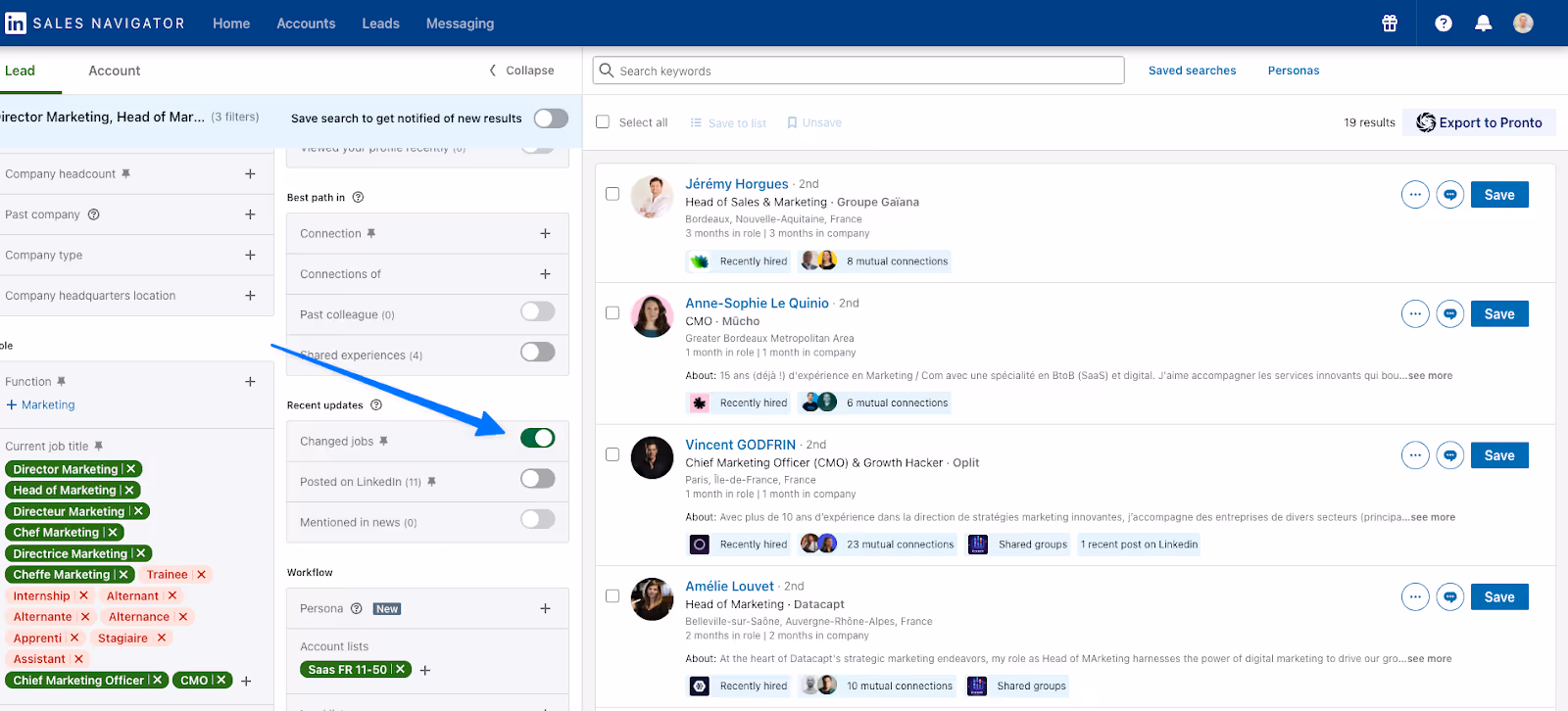Click the magnifier icon in search box
Image resolution: width=1568 pixels, height=711 pixels.
607,71
